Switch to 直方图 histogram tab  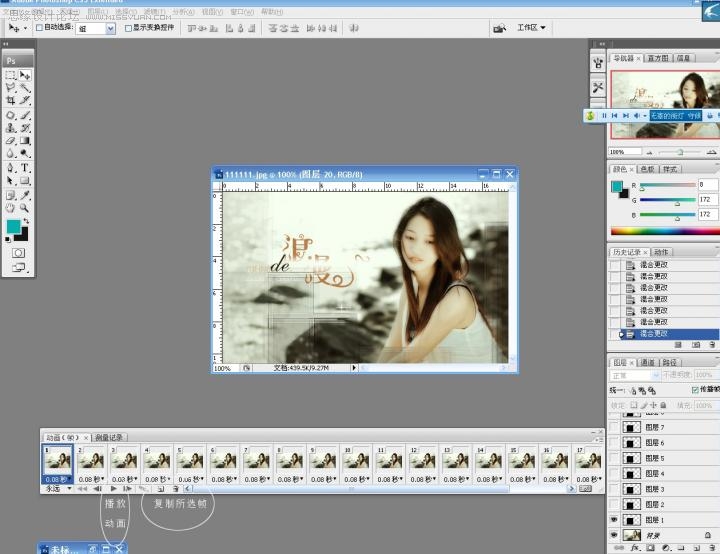click(x=658, y=58)
